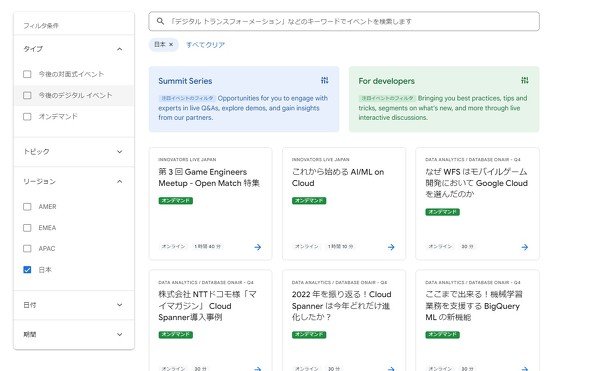Open 2022 年を振り返る Cloud Spanner event
The width and height of the screenshot is (590, 371).
[x=341, y=306]
